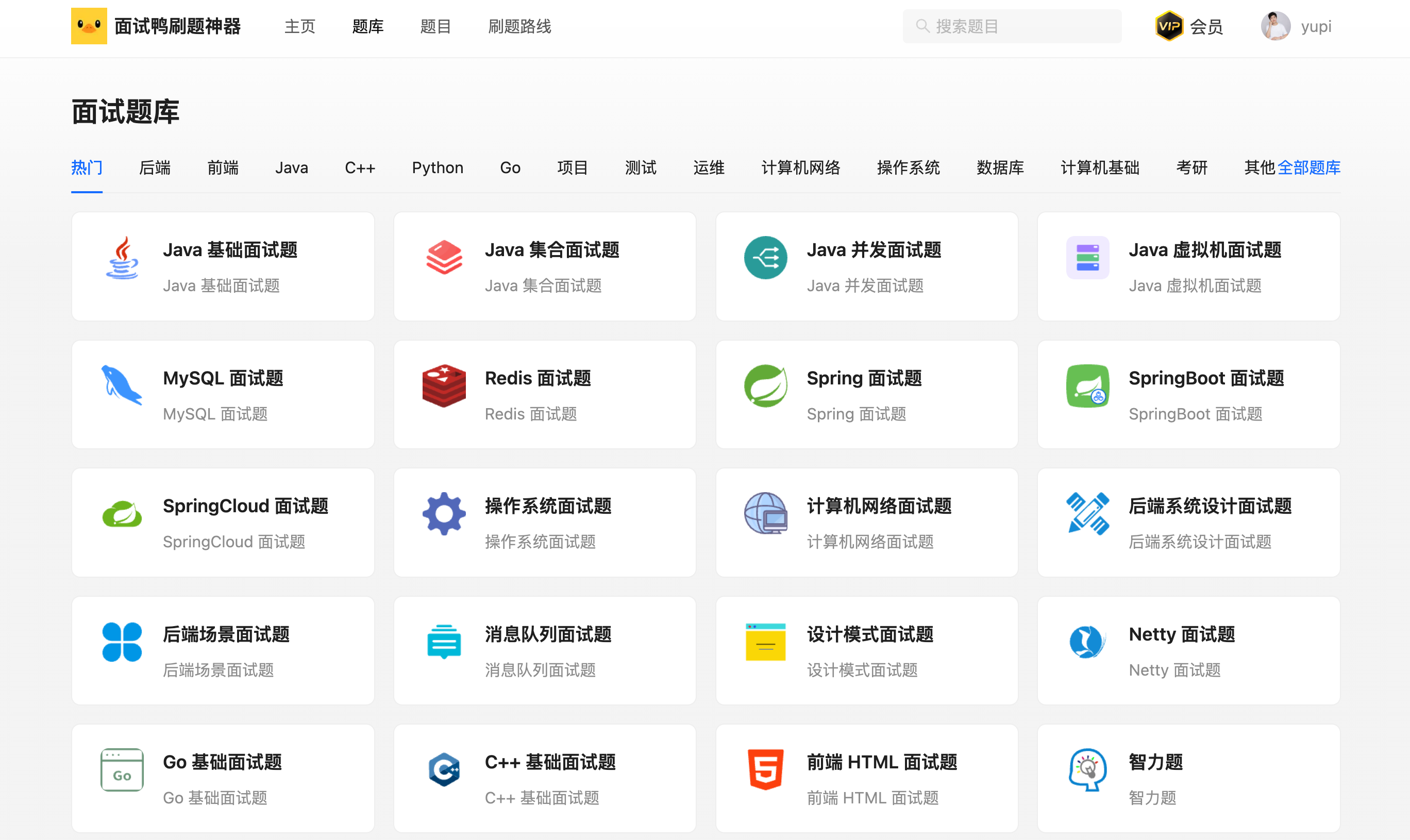Open the 前端 HTML 面试题 title
The width and height of the screenshot is (1410, 840).
[882, 762]
